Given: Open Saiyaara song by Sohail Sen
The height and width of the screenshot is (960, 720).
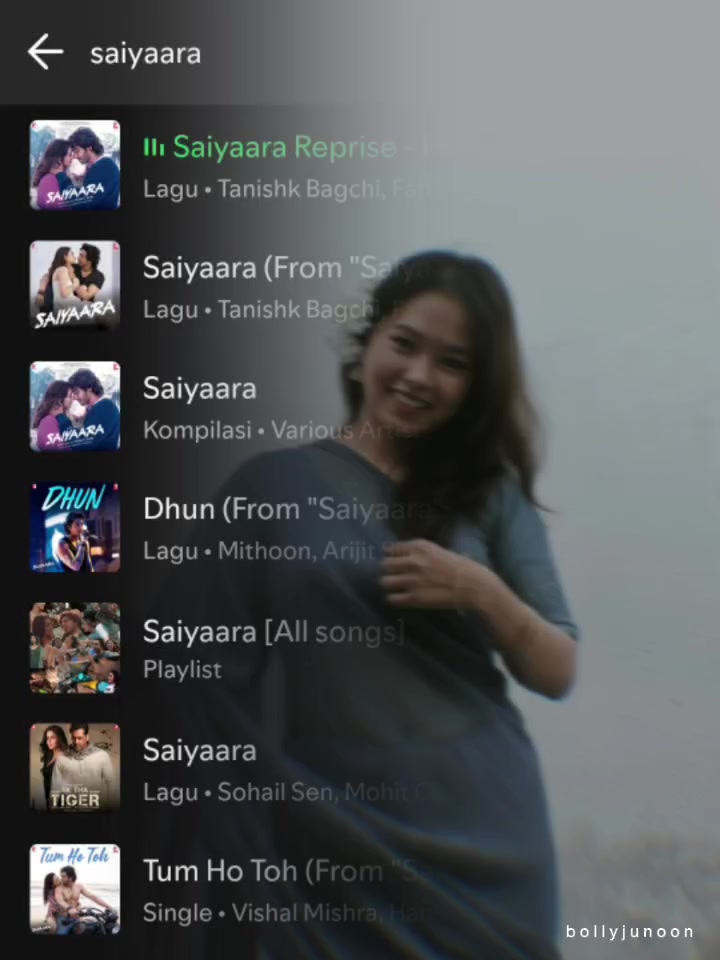Looking at the screenshot, I should 200,751.
